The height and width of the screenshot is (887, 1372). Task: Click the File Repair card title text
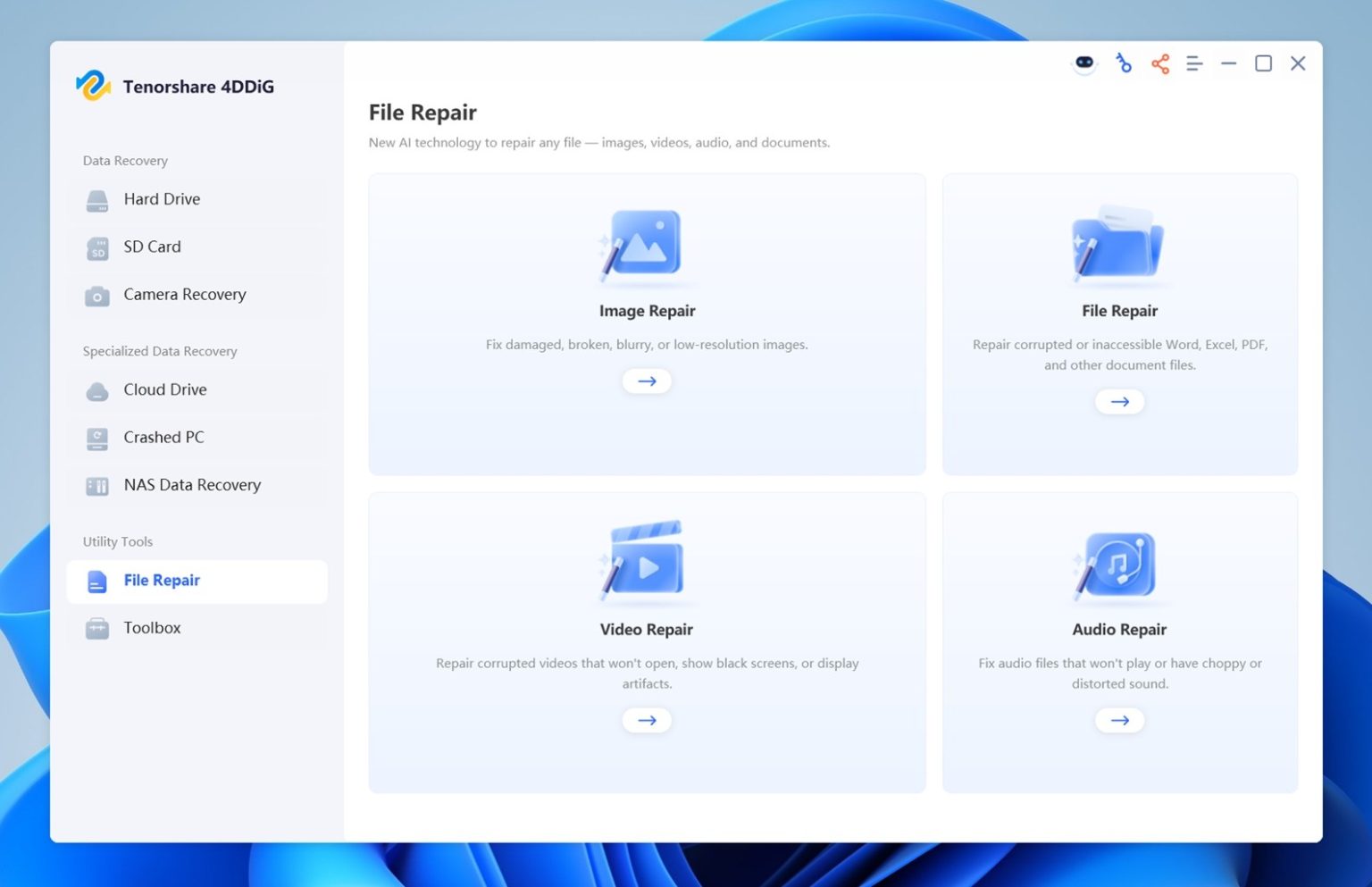(x=1119, y=311)
